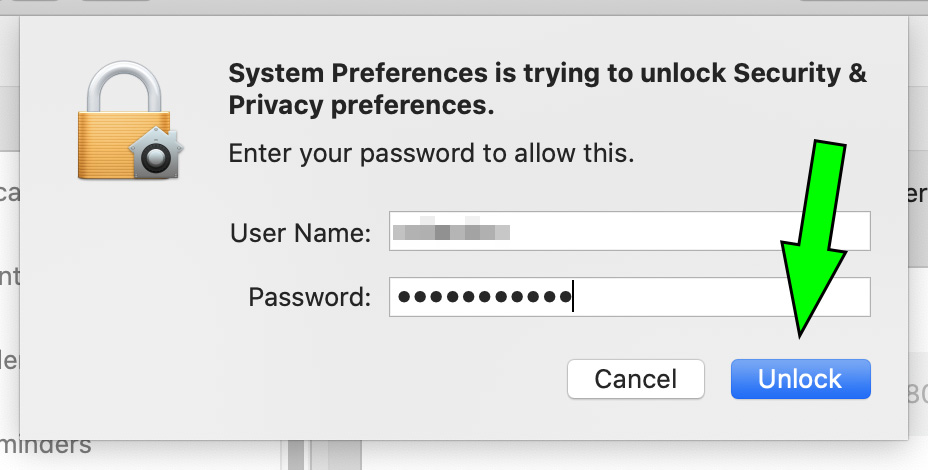
Task: Cancel the unlock authentication dialog
Action: pyautogui.click(x=636, y=379)
